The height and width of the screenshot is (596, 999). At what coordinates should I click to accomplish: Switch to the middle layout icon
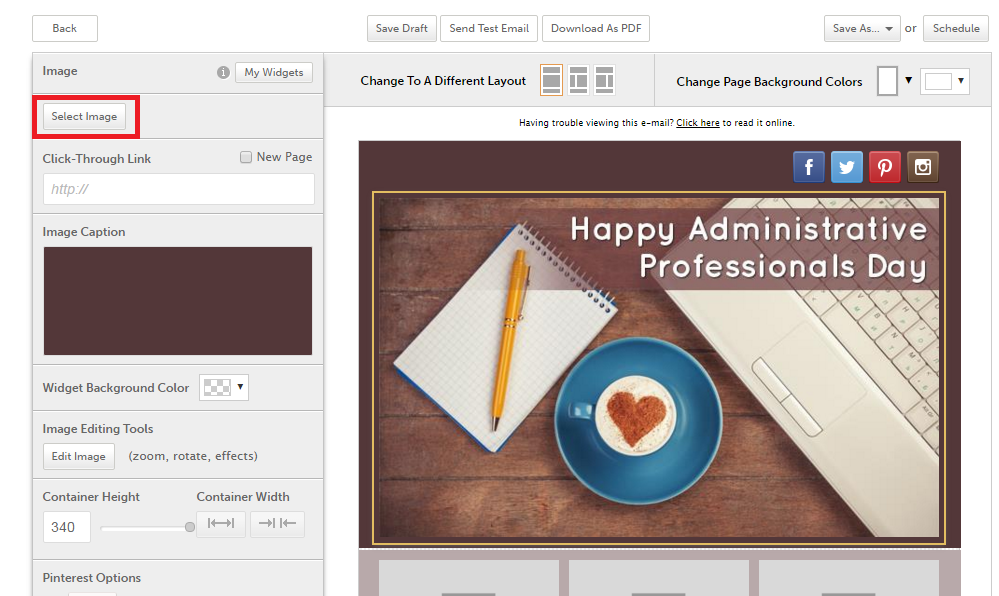(x=578, y=80)
